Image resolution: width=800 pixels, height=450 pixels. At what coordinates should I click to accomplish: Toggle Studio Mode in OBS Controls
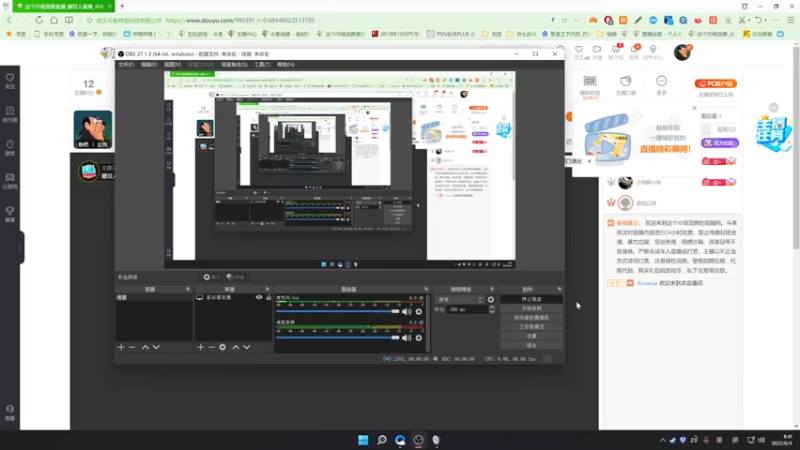tap(532, 327)
